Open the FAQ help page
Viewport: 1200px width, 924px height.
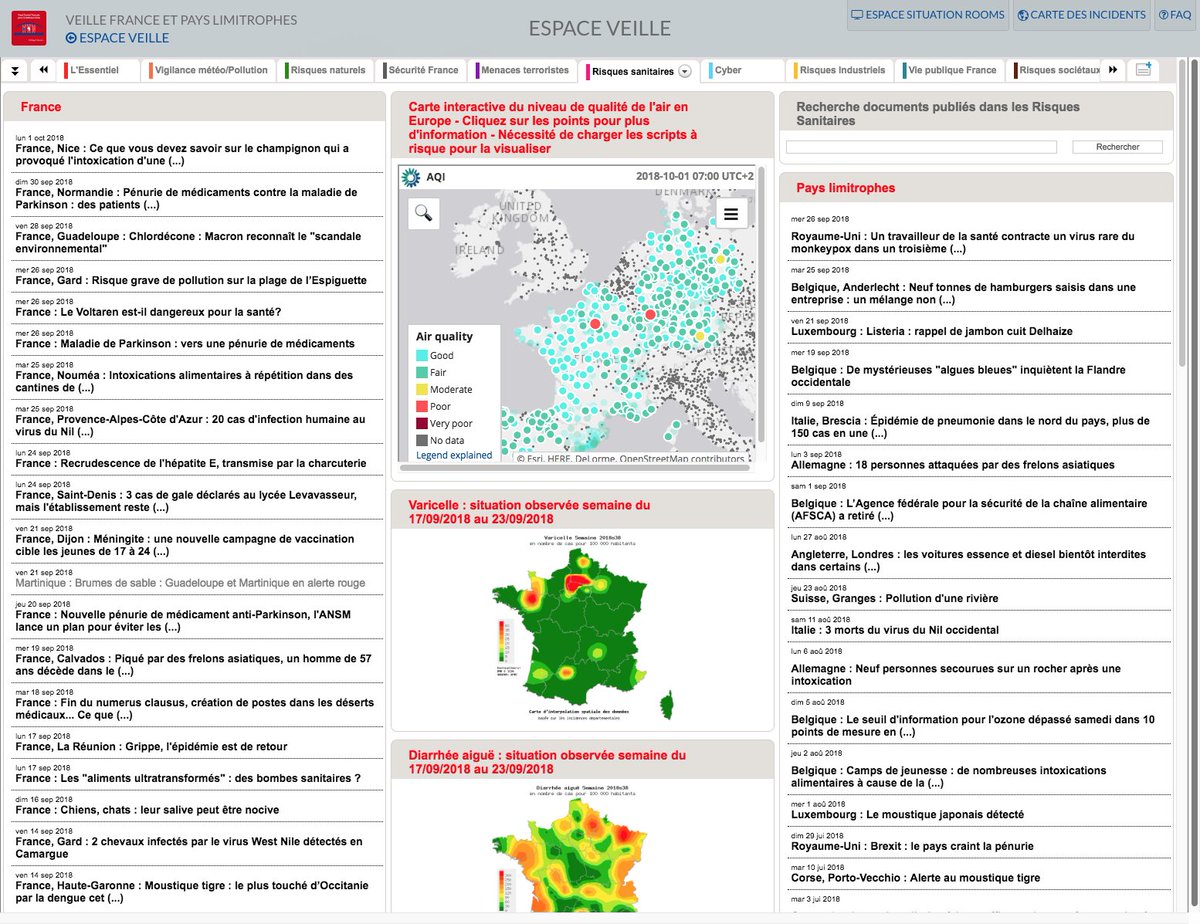click(1175, 15)
